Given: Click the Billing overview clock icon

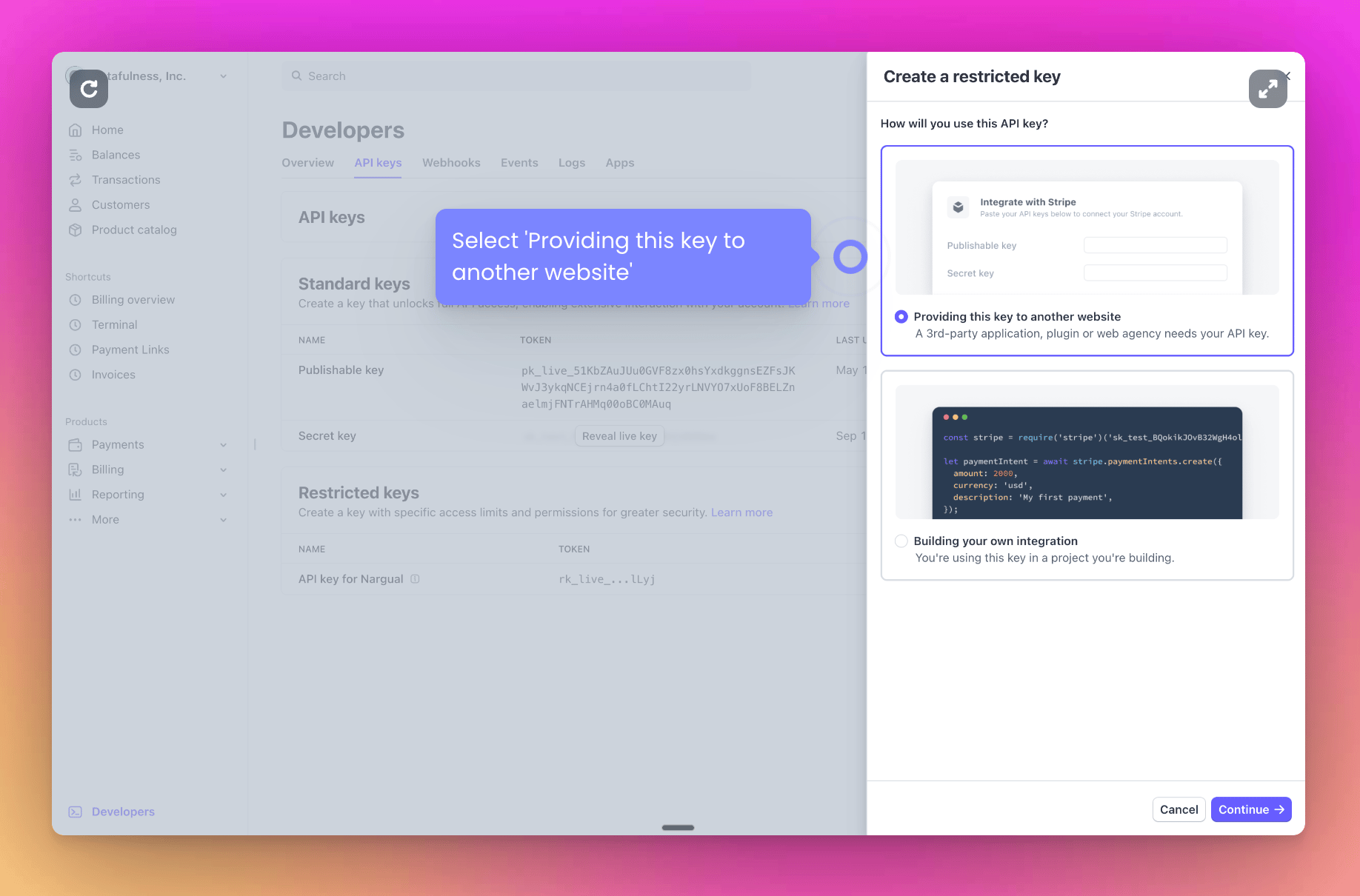Looking at the screenshot, I should 75,300.
